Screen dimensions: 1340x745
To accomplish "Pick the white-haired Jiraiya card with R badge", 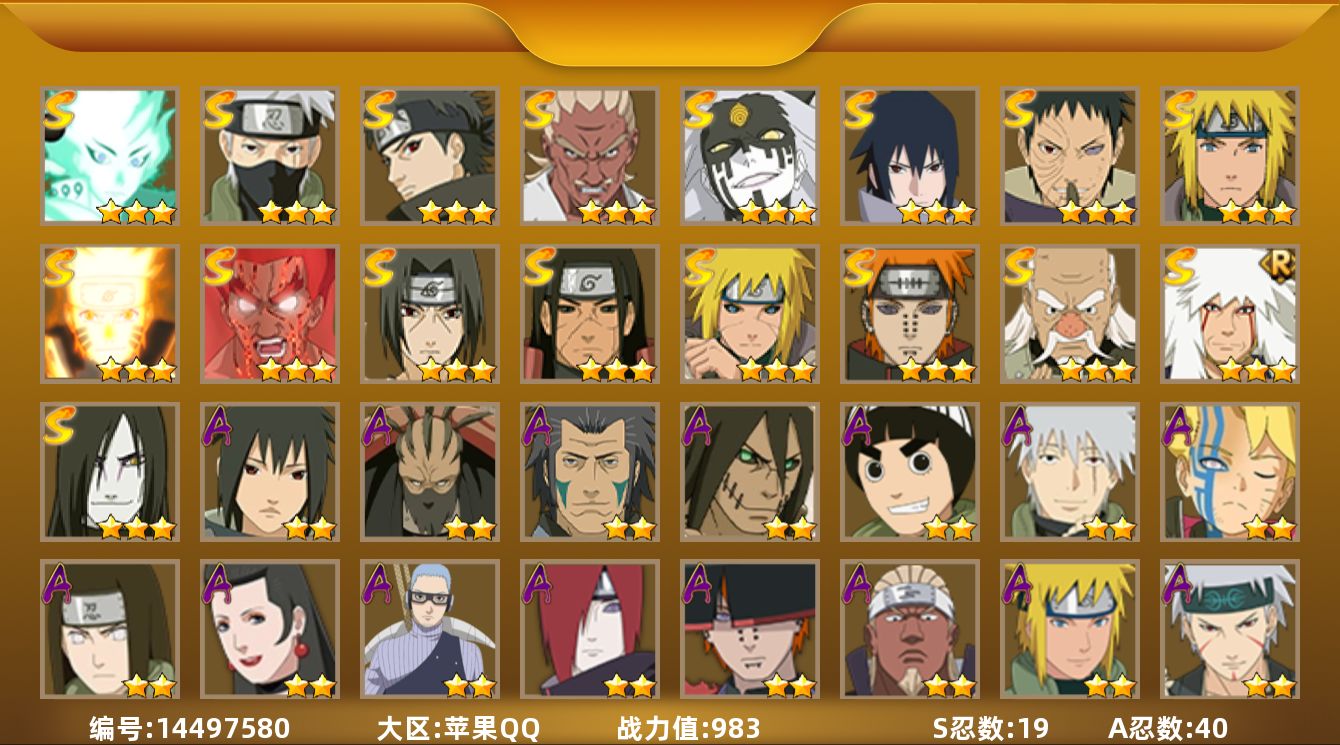I will click(x=1229, y=314).
